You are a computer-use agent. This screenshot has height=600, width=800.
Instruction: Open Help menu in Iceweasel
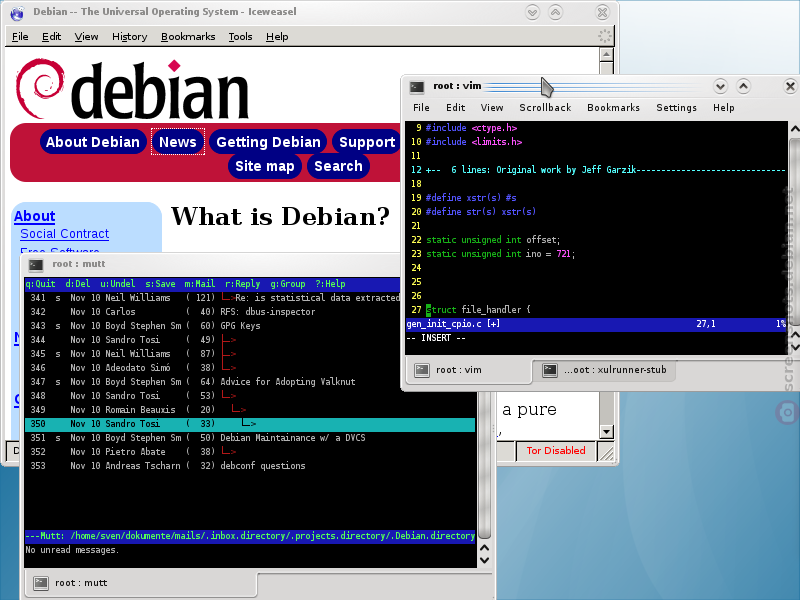(277, 37)
